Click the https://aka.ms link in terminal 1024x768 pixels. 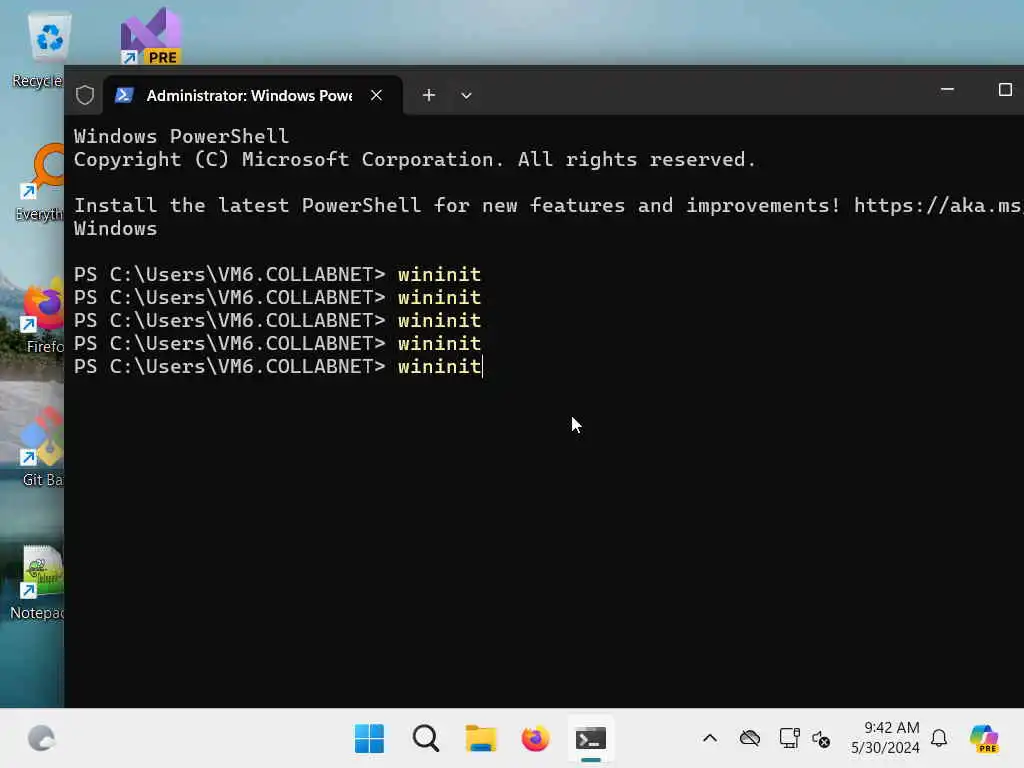click(938, 206)
